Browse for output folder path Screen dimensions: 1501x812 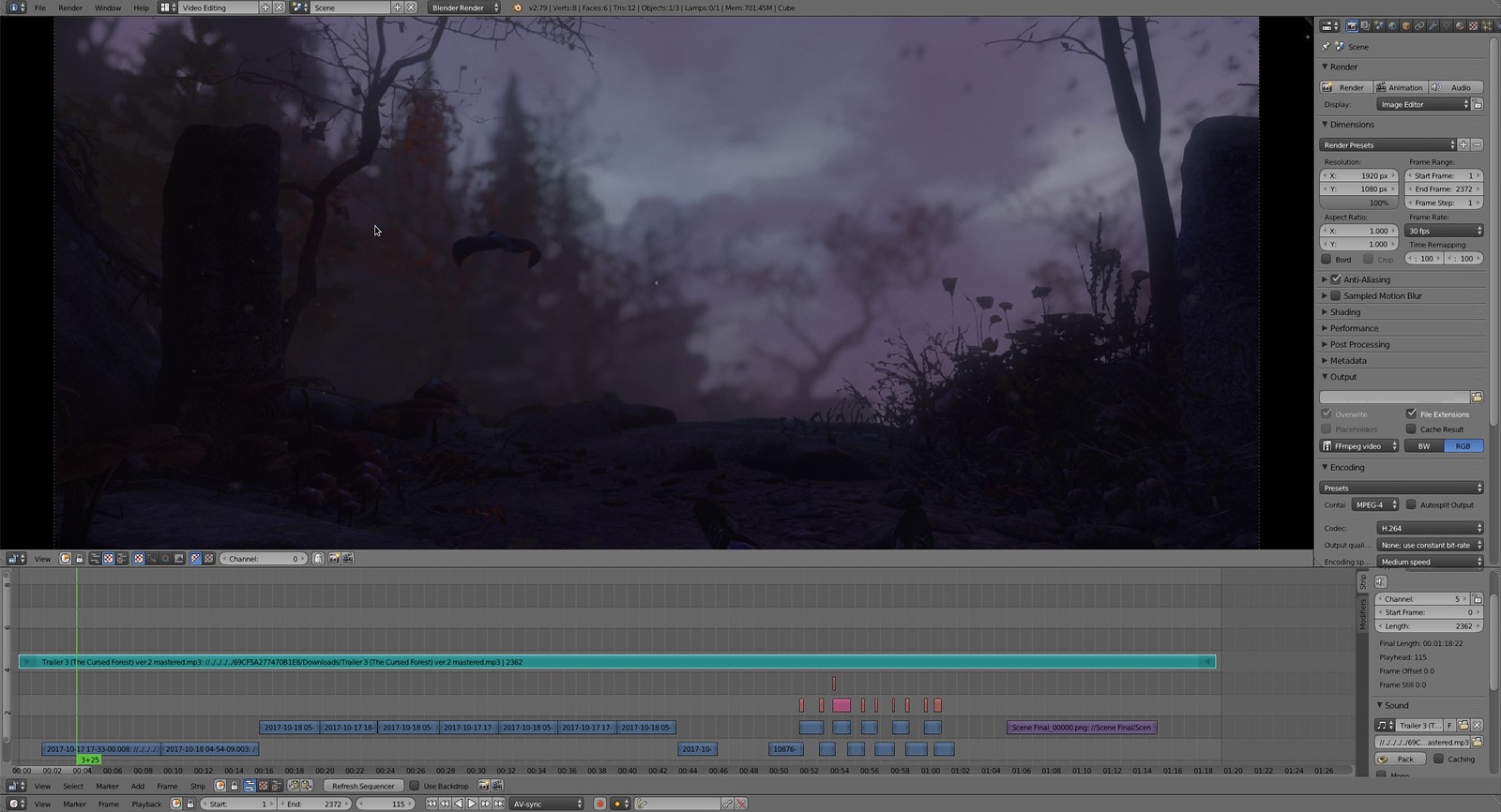click(1477, 397)
